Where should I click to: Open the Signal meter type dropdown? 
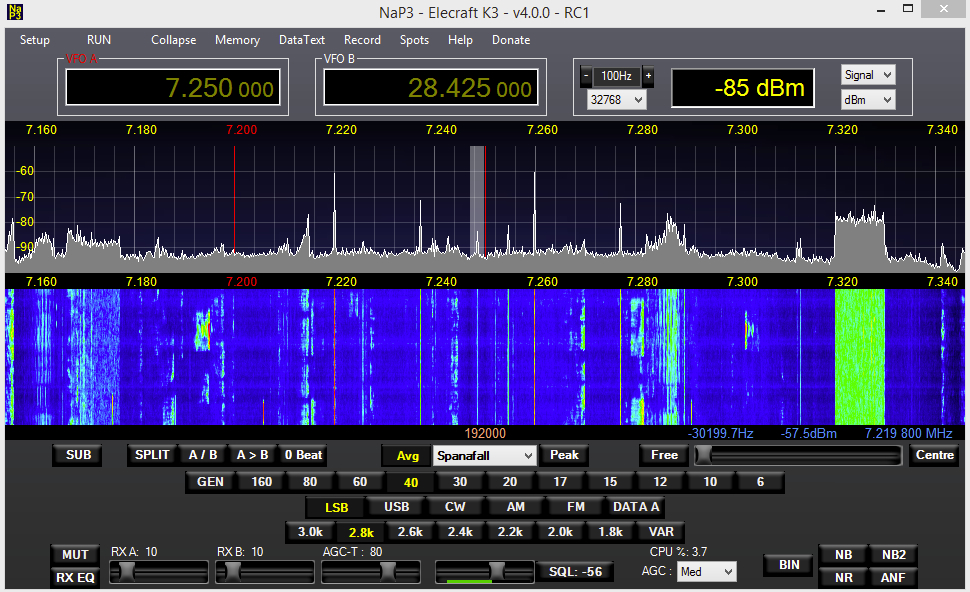pyautogui.click(x=867, y=75)
